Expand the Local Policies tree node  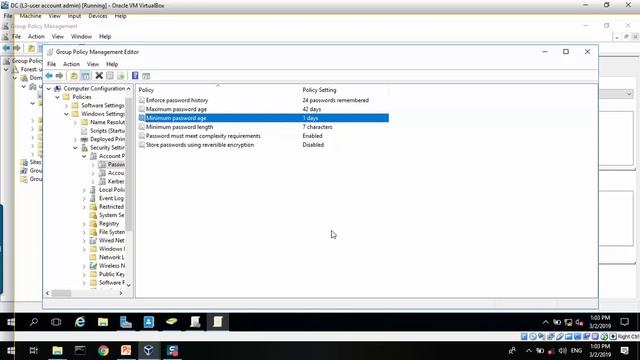(84, 190)
